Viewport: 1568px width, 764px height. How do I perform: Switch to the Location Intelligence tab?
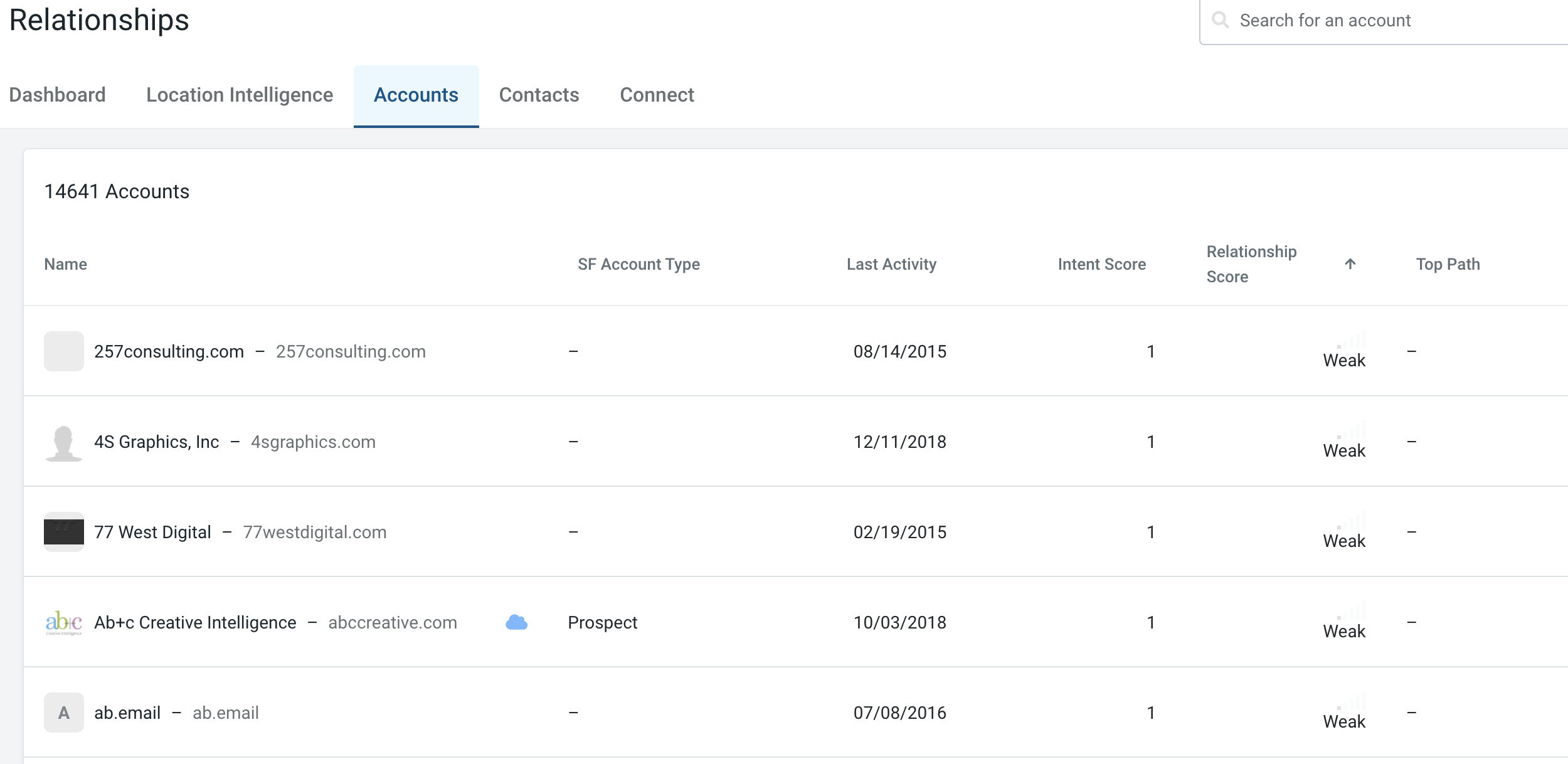point(240,95)
